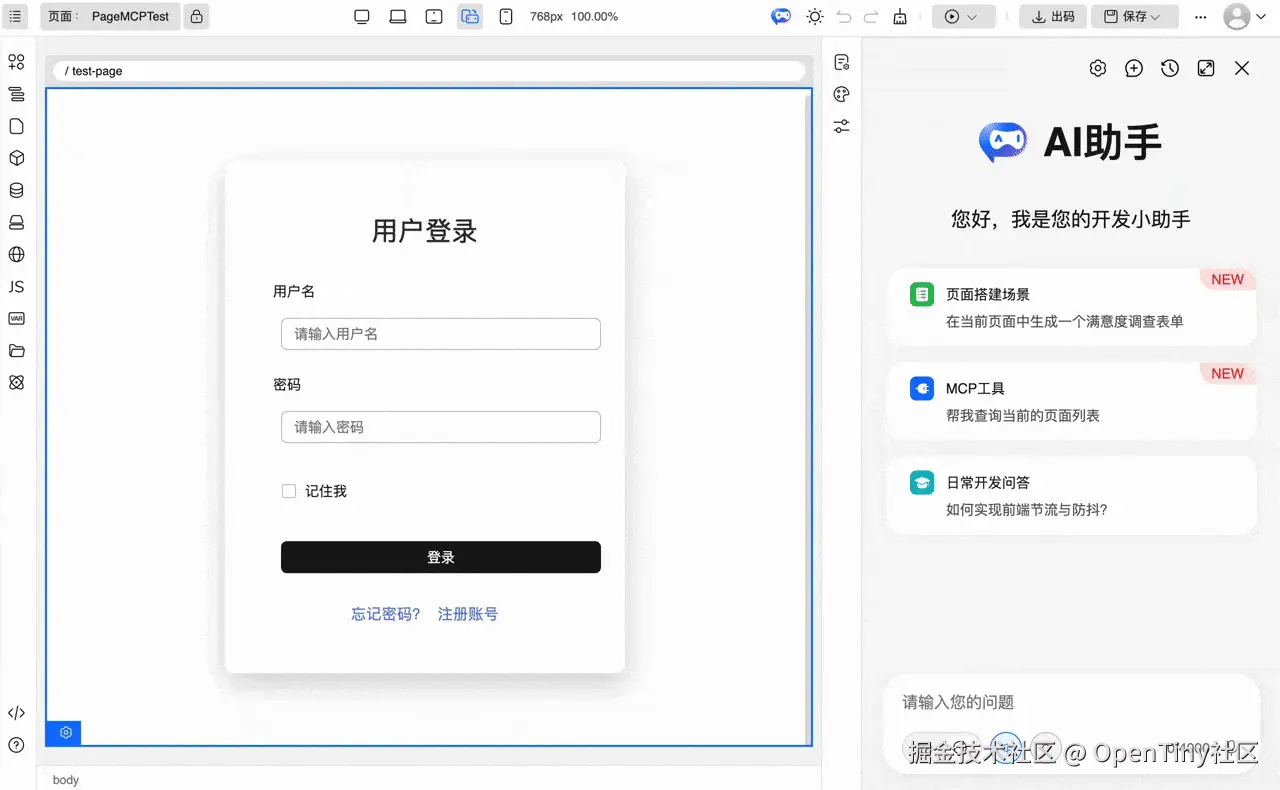The image size is (1280, 790).
Task: Open the atom-shaped icon in the left sidebar
Action: (16, 382)
